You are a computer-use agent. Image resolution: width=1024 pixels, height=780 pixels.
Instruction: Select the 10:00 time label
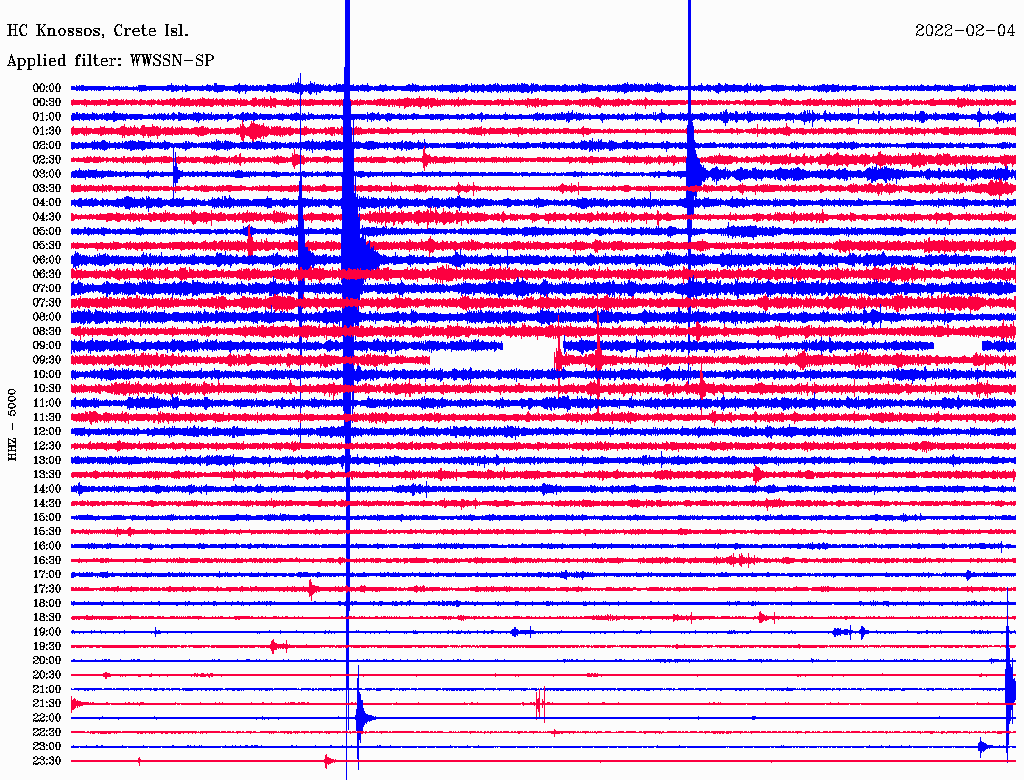pos(47,374)
